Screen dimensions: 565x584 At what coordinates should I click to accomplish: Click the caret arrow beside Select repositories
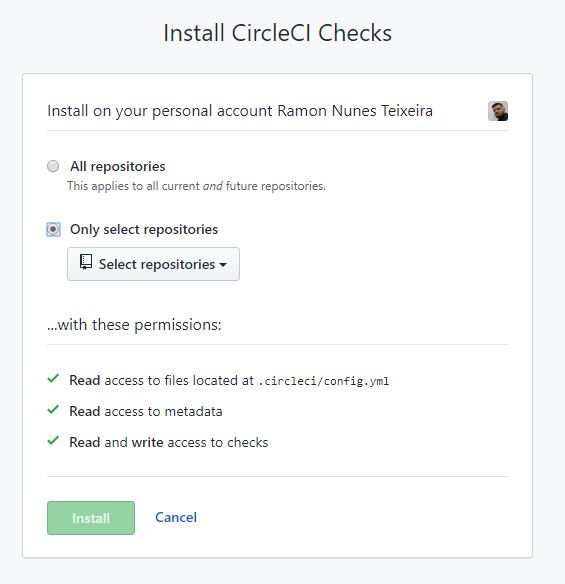click(223, 265)
